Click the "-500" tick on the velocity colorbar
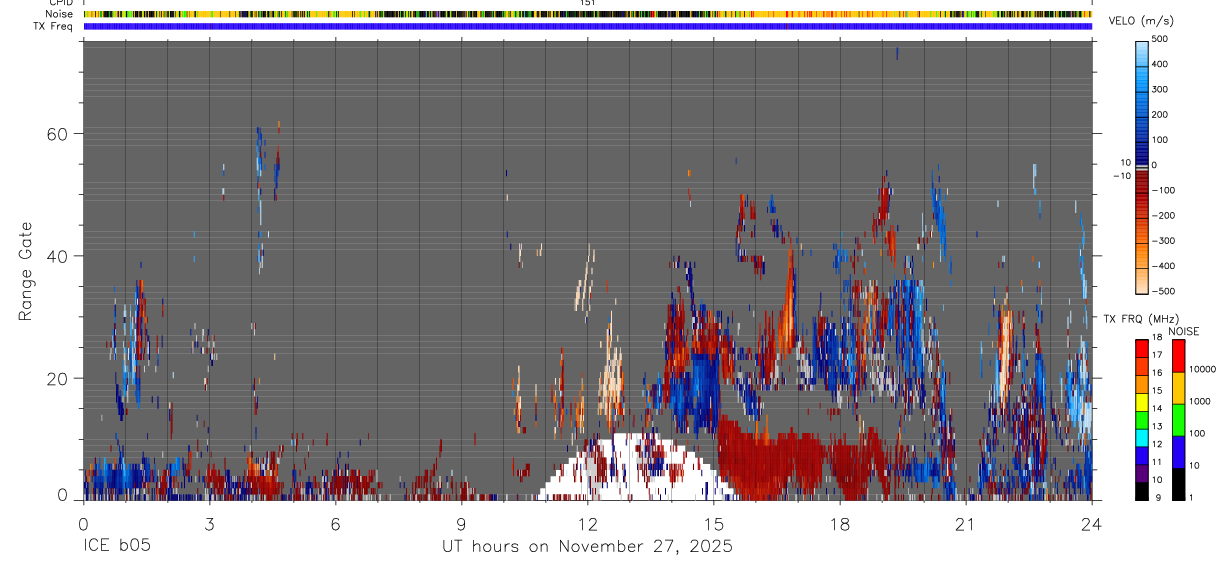The height and width of the screenshot is (567, 1228). click(x=1164, y=291)
